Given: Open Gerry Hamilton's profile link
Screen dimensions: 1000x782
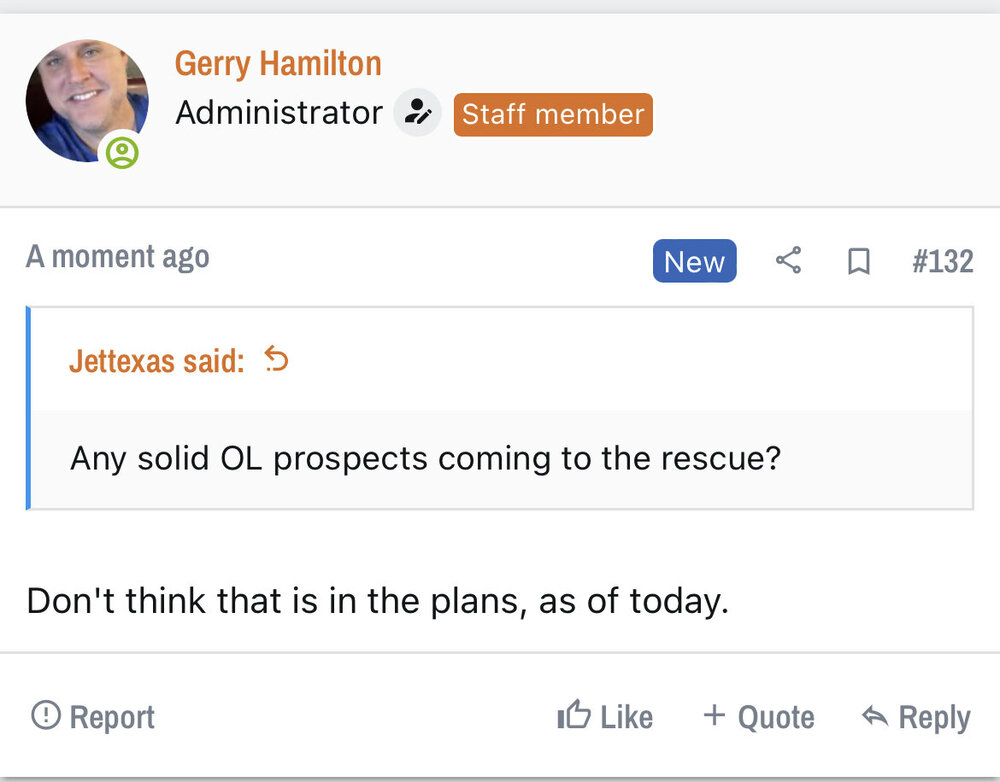Looking at the screenshot, I should click(278, 64).
